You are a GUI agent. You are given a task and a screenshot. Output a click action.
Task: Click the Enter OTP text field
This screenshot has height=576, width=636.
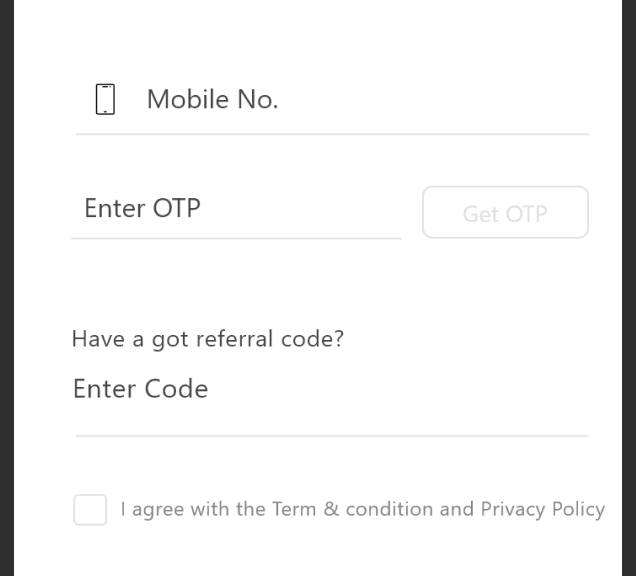[236, 208]
